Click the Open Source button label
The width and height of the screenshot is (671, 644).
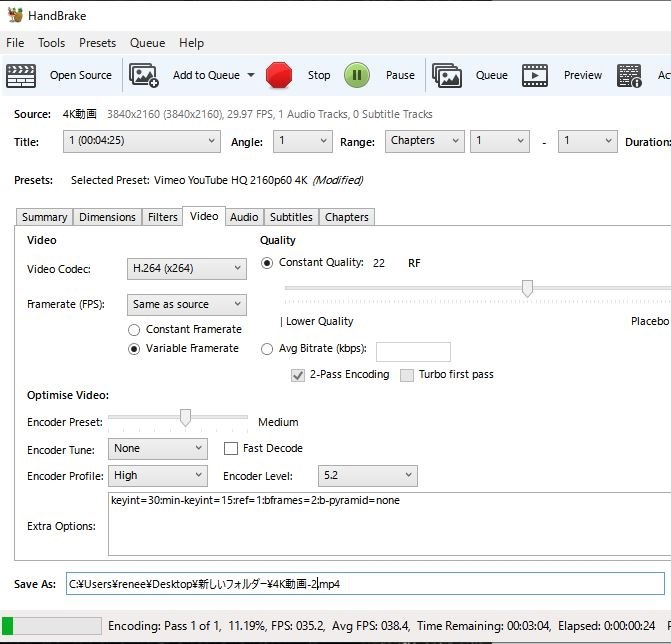coord(80,75)
